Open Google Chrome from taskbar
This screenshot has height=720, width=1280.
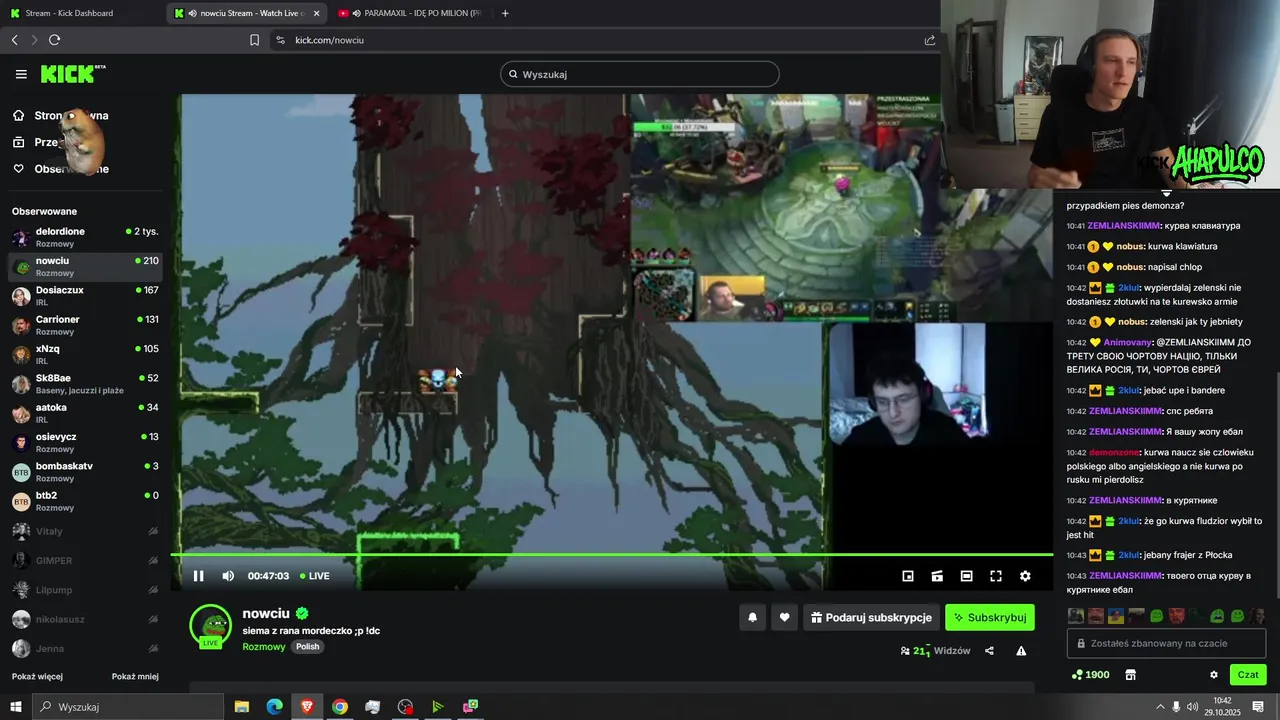(340, 707)
